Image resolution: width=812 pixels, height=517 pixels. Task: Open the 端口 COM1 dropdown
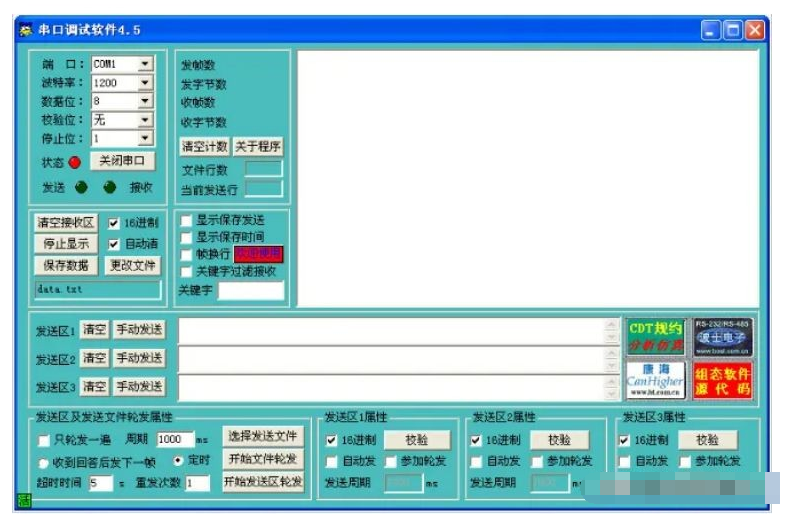click(x=145, y=64)
